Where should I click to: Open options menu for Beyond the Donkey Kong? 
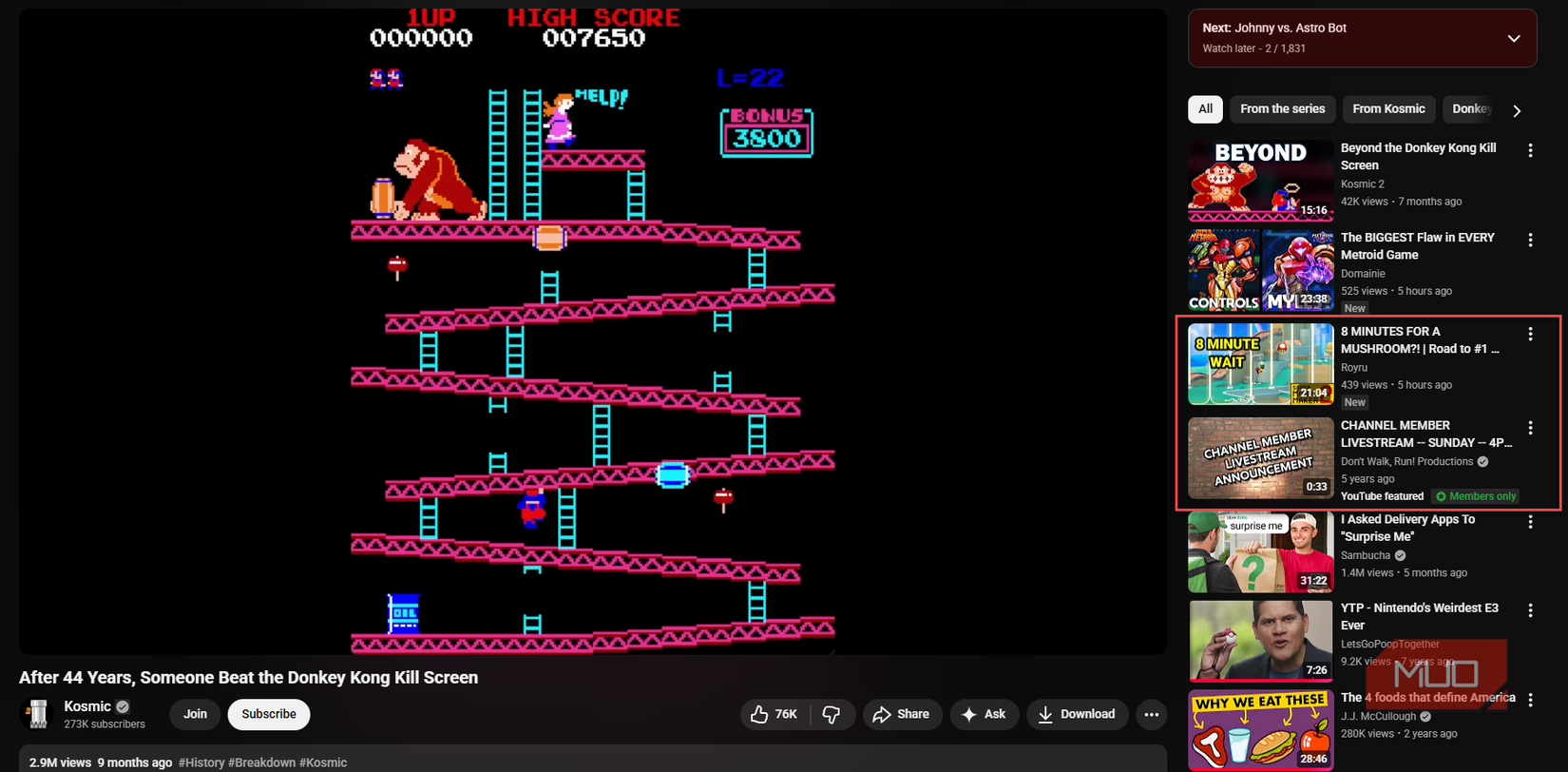click(x=1530, y=150)
